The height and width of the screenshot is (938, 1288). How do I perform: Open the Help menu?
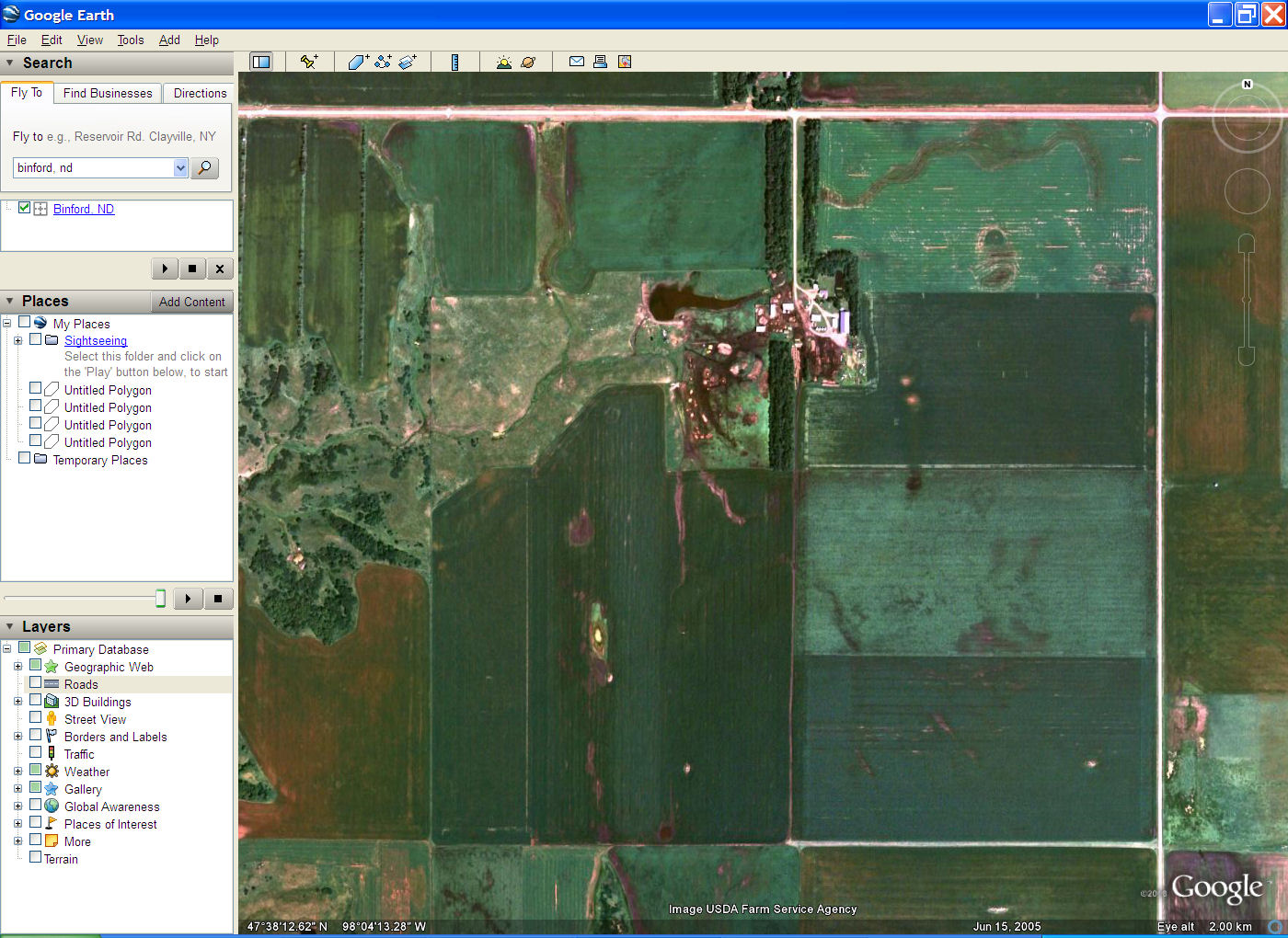(x=207, y=40)
